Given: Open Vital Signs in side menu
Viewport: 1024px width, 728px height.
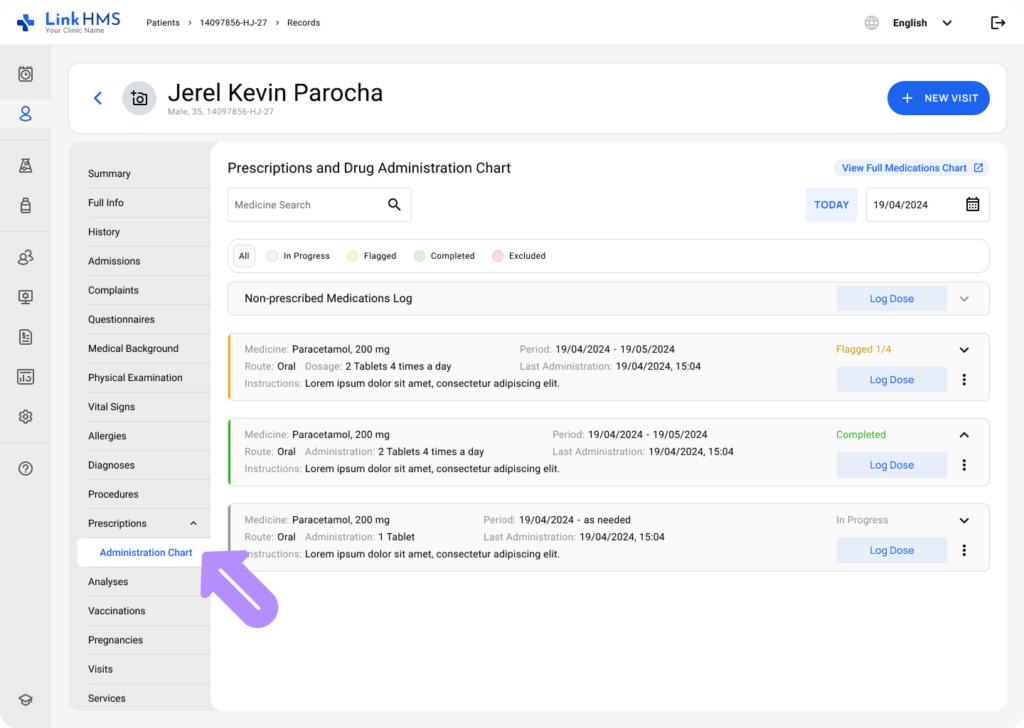Looking at the screenshot, I should click(111, 407).
